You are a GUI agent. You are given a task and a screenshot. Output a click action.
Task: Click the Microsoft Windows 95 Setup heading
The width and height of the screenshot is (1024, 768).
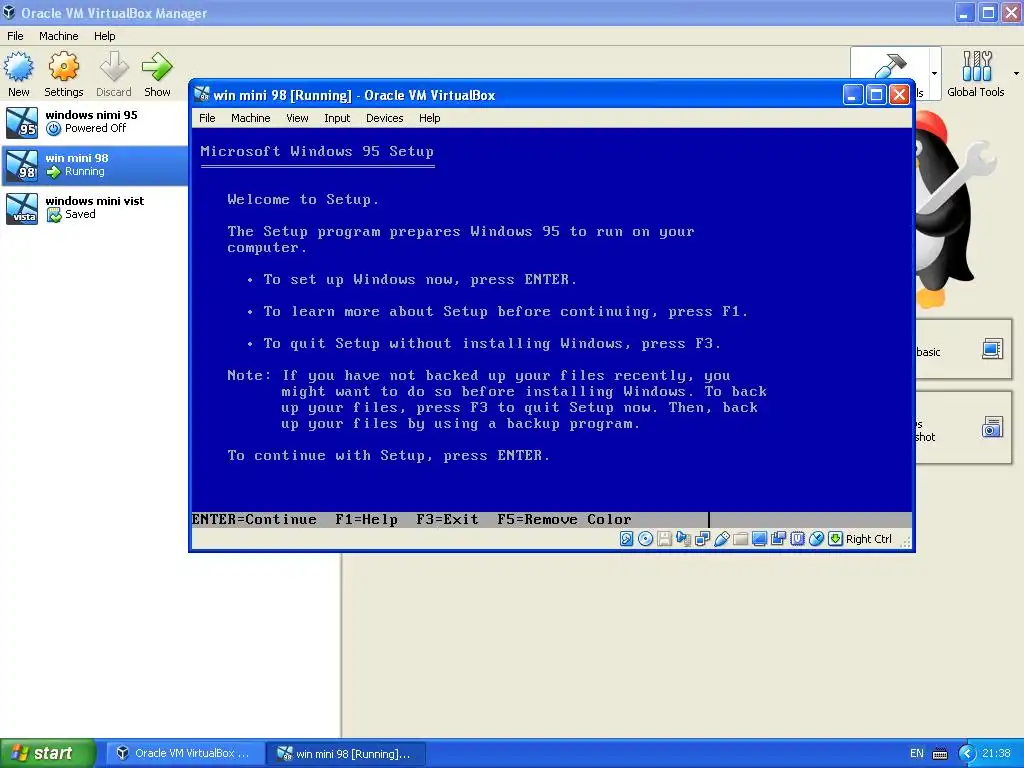[317, 152]
